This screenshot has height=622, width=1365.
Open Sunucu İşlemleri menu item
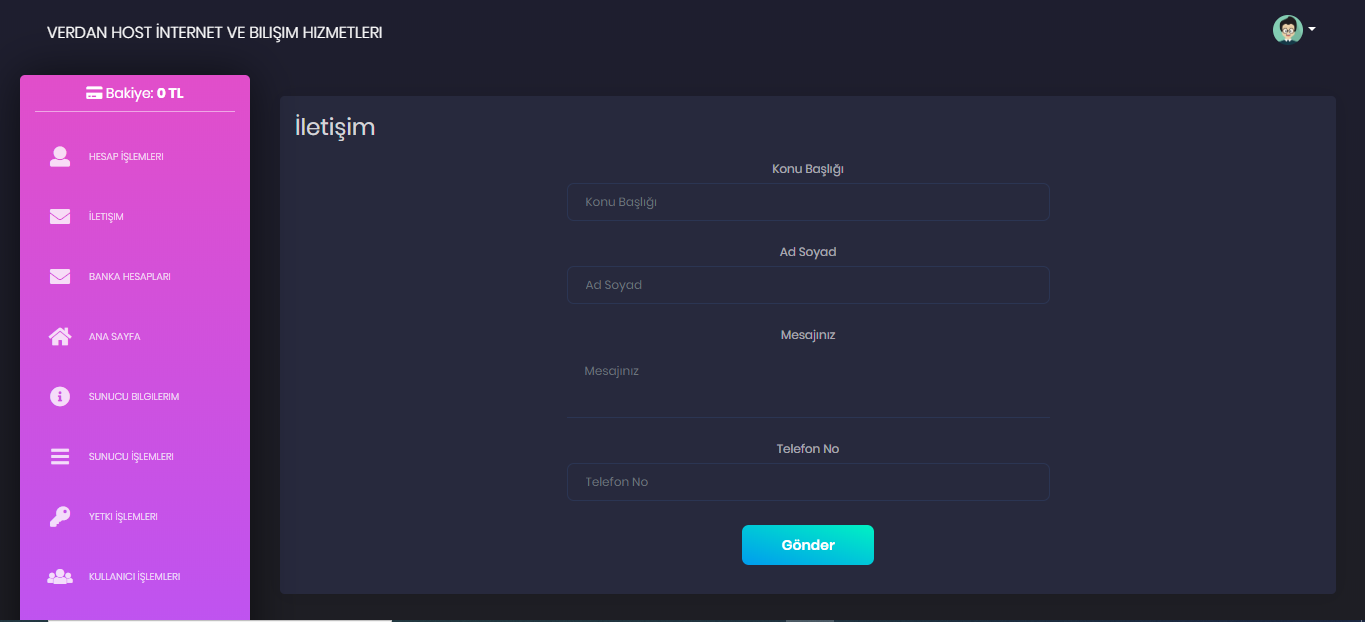[x=135, y=457]
